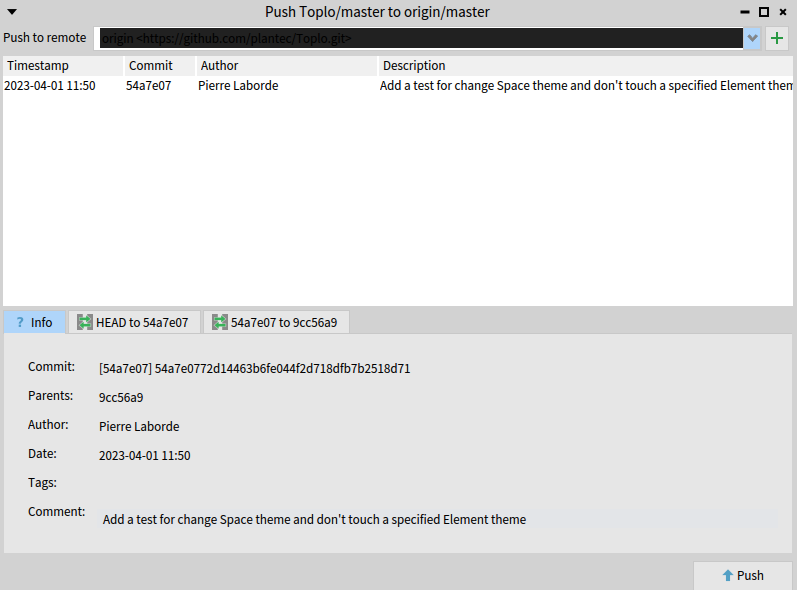The height and width of the screenshot is (590, 797).
Task: Add a new remote with plus icon
Action: (777, 38)
